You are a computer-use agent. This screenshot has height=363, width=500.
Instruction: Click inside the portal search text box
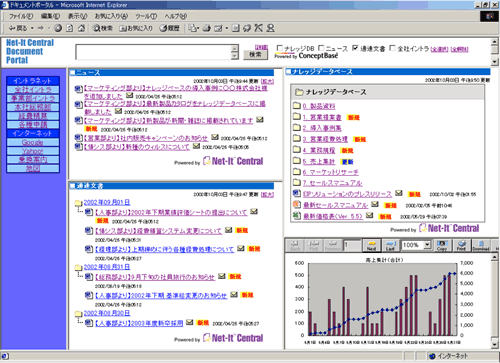point(153,52)
